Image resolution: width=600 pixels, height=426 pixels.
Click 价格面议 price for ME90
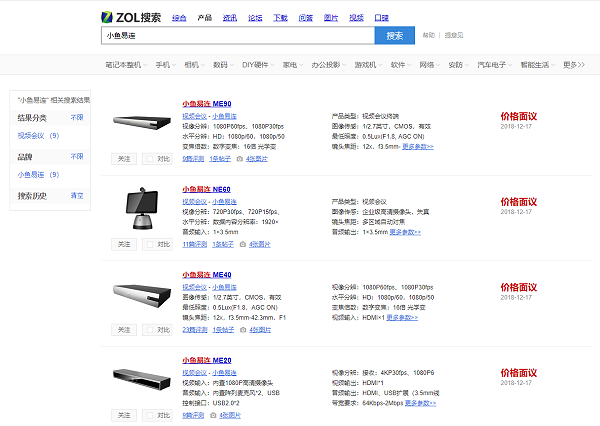tap(519, 116)
